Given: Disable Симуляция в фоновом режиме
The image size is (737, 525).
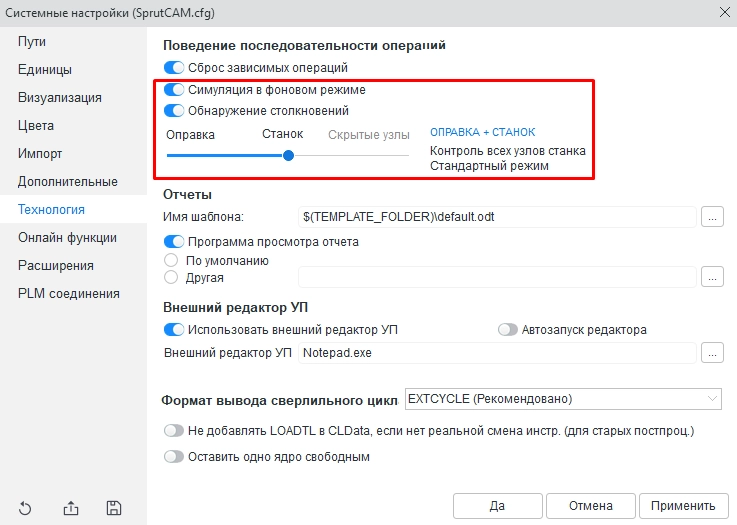Looking at the screenshot, I should (x=174, y=90).
